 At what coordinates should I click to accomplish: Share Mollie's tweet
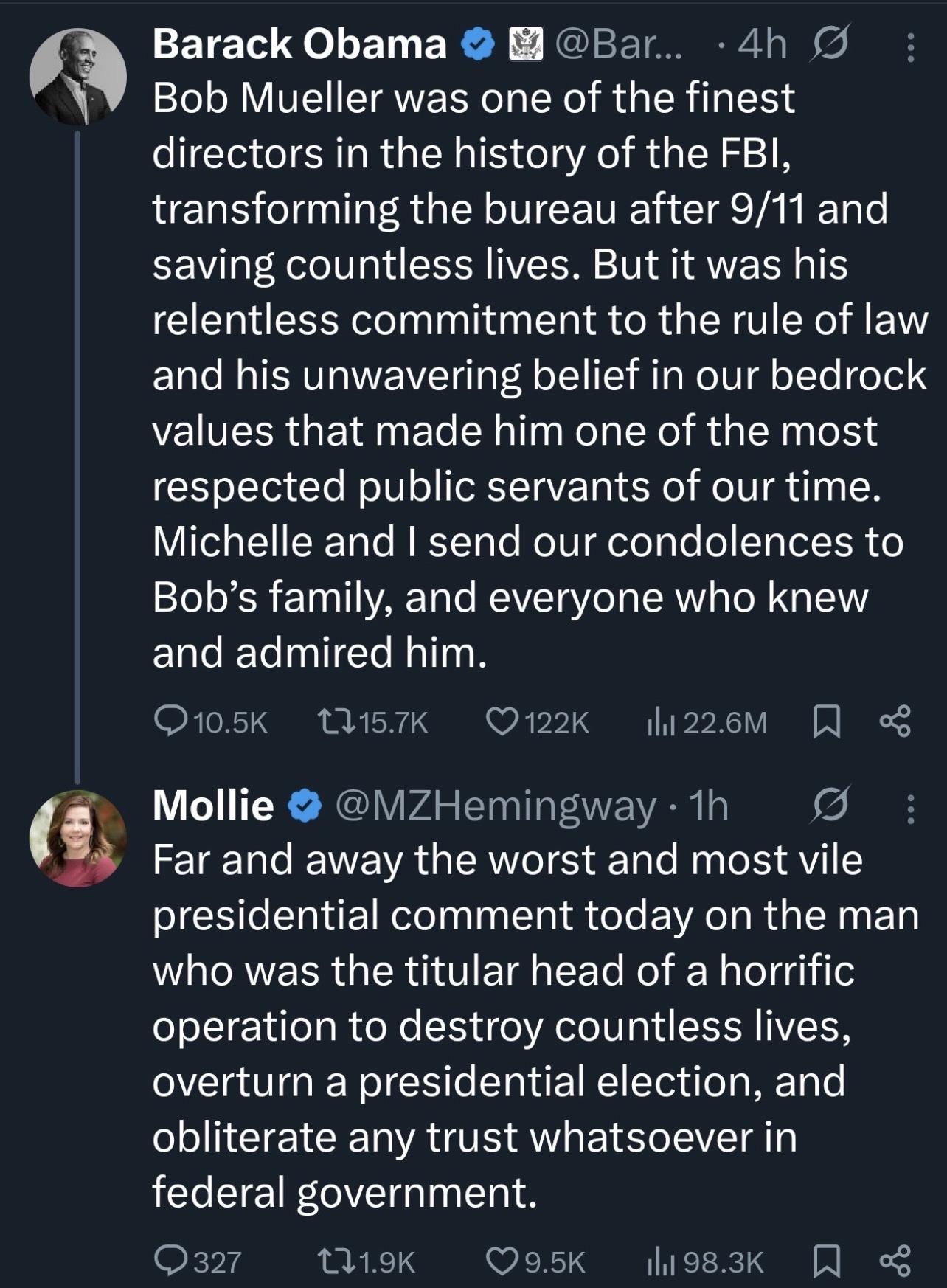895,1261
